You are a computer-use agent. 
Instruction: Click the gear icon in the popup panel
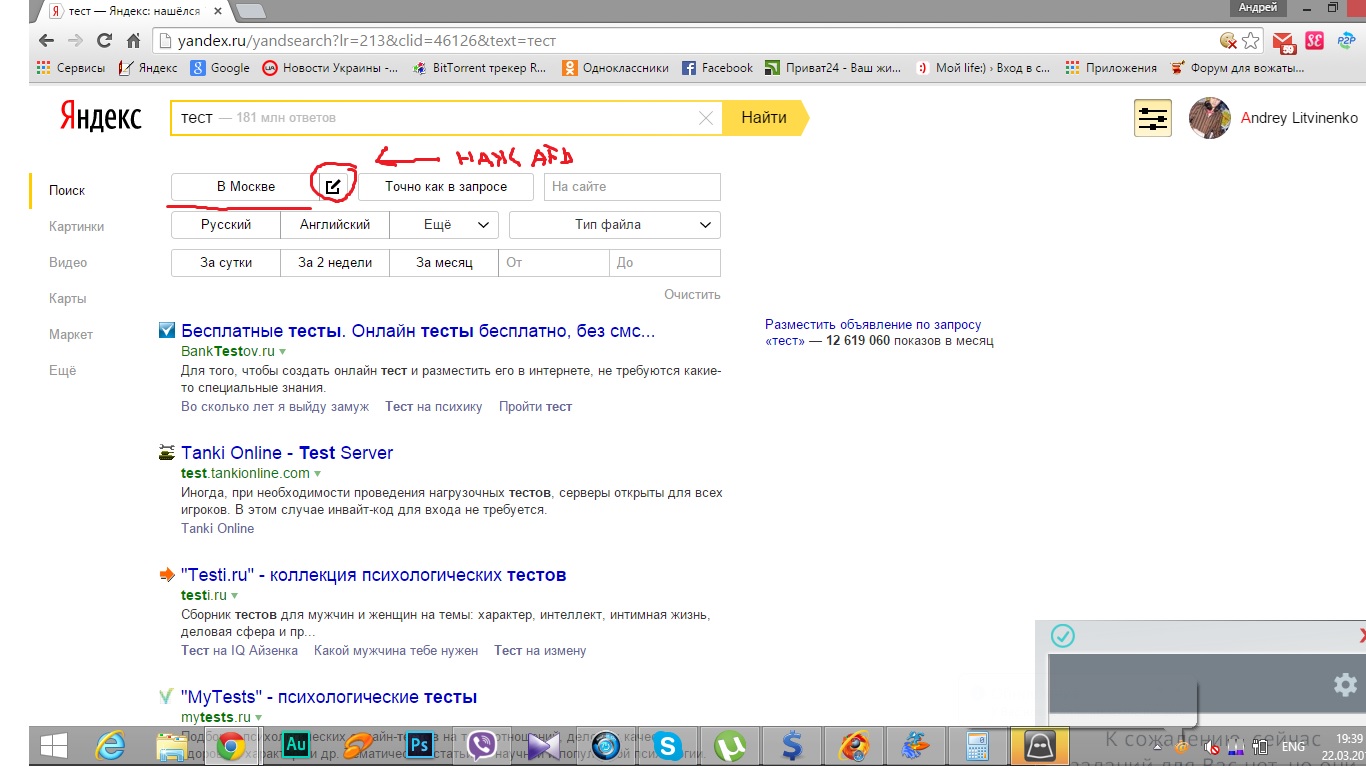tap(1345, 685)
